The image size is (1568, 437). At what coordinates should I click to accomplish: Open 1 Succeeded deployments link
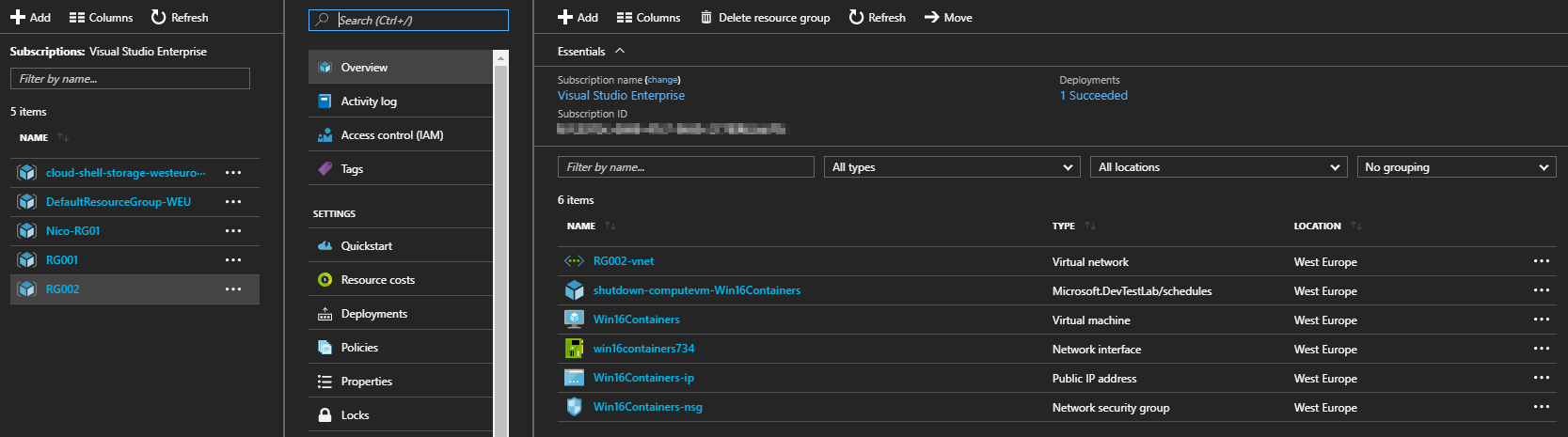(x=1093, y=96)
